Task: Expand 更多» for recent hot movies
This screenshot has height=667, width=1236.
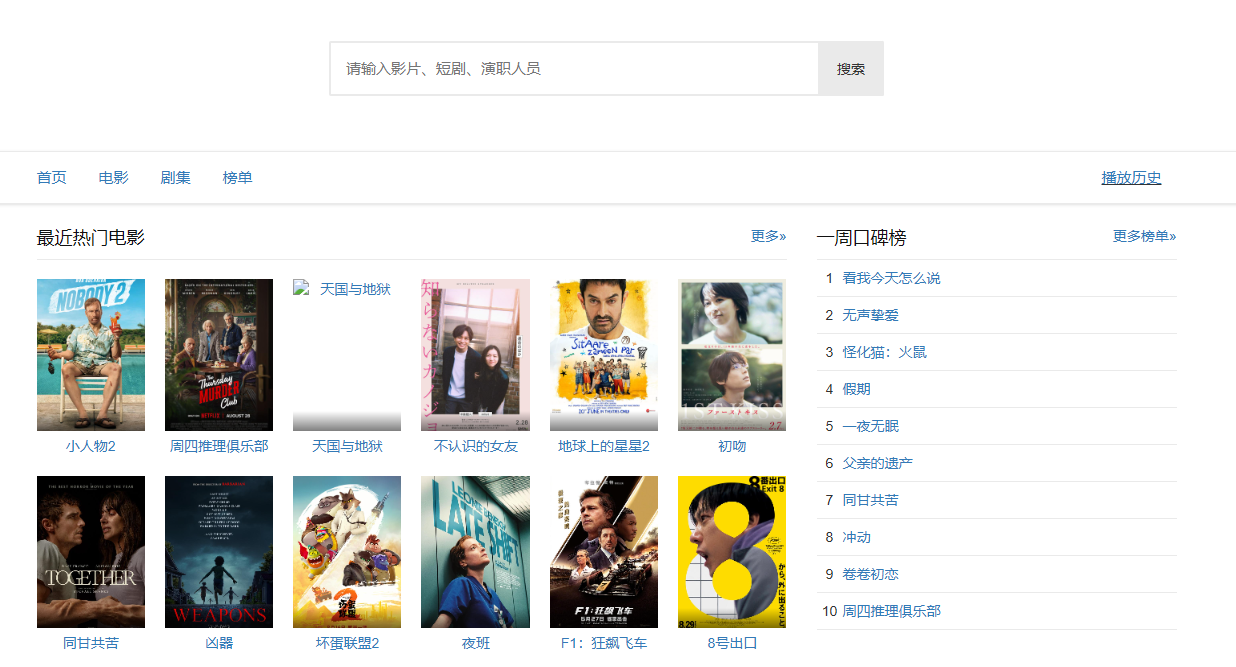Action: [x=768, y=237]
